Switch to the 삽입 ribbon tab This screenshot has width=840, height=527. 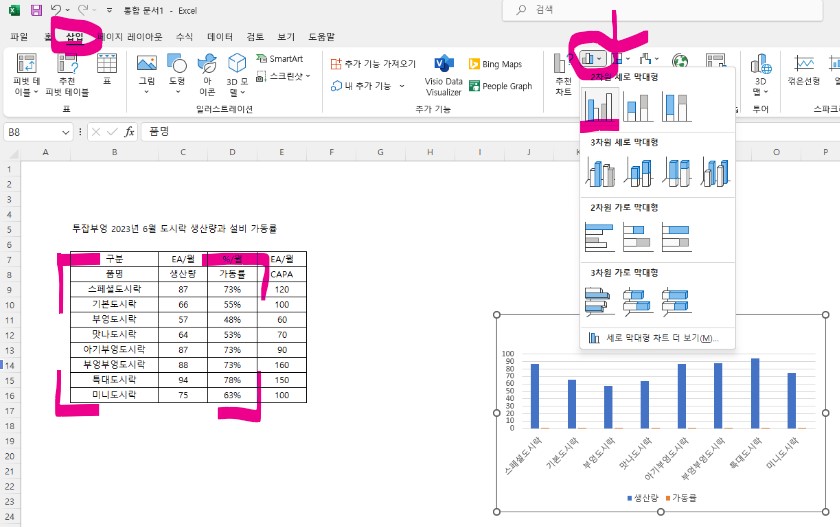pyautogui.click(x=74, y=36)
